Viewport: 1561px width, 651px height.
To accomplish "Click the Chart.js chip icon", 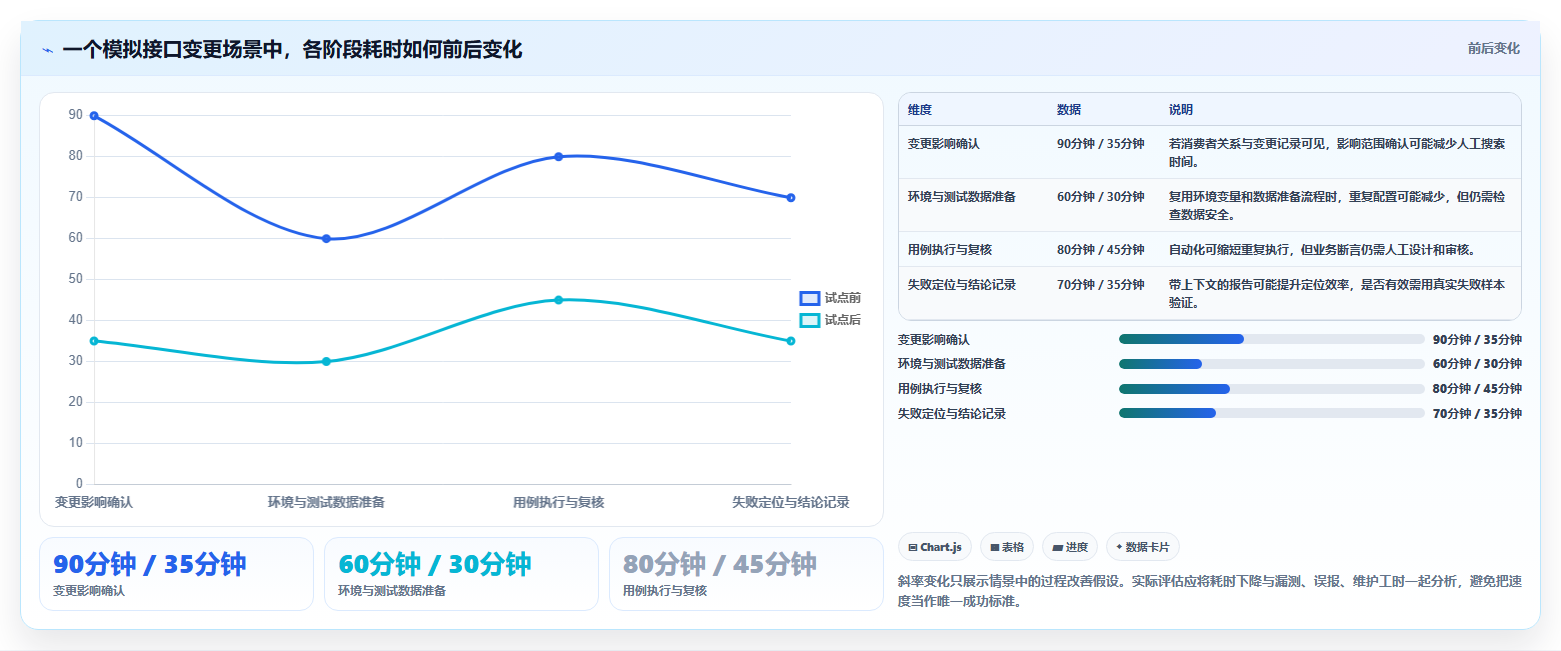I will 913,547.
